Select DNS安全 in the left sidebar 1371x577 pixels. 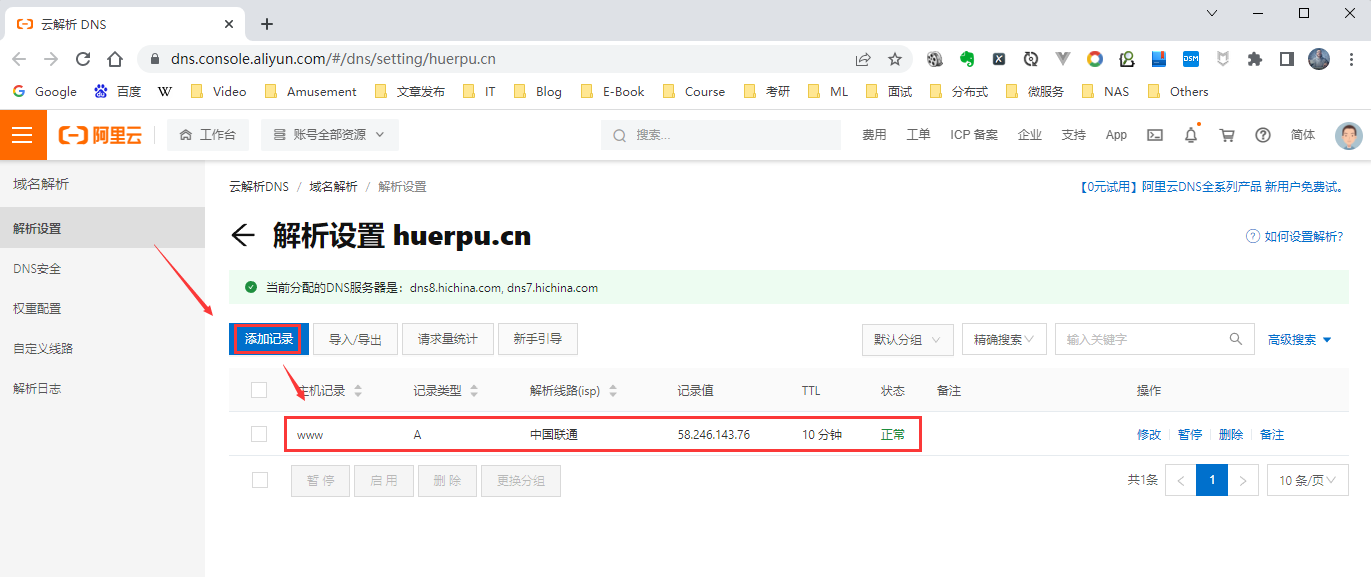point(37,269)
